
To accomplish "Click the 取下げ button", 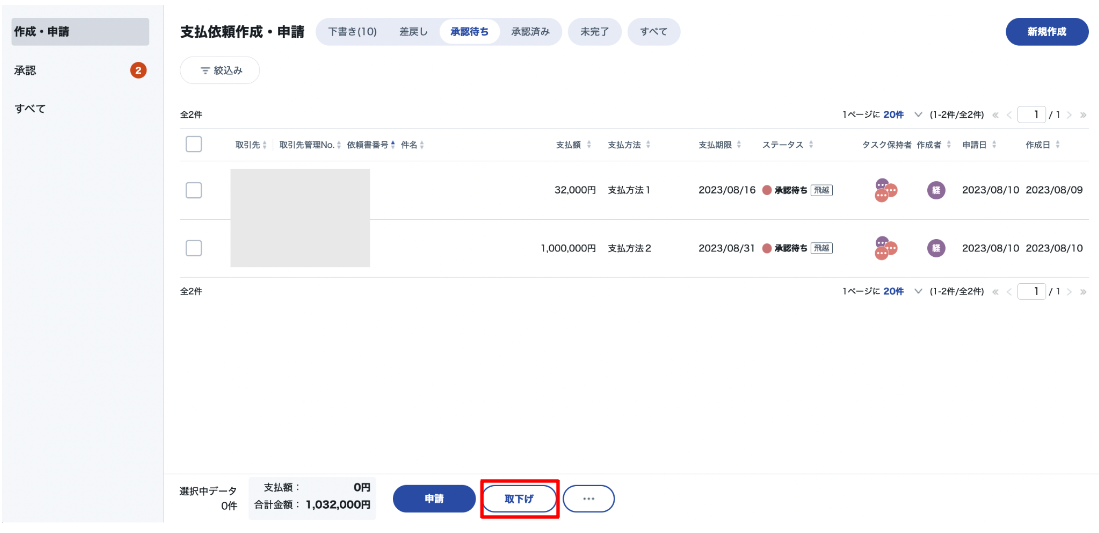I will point(519,499).
